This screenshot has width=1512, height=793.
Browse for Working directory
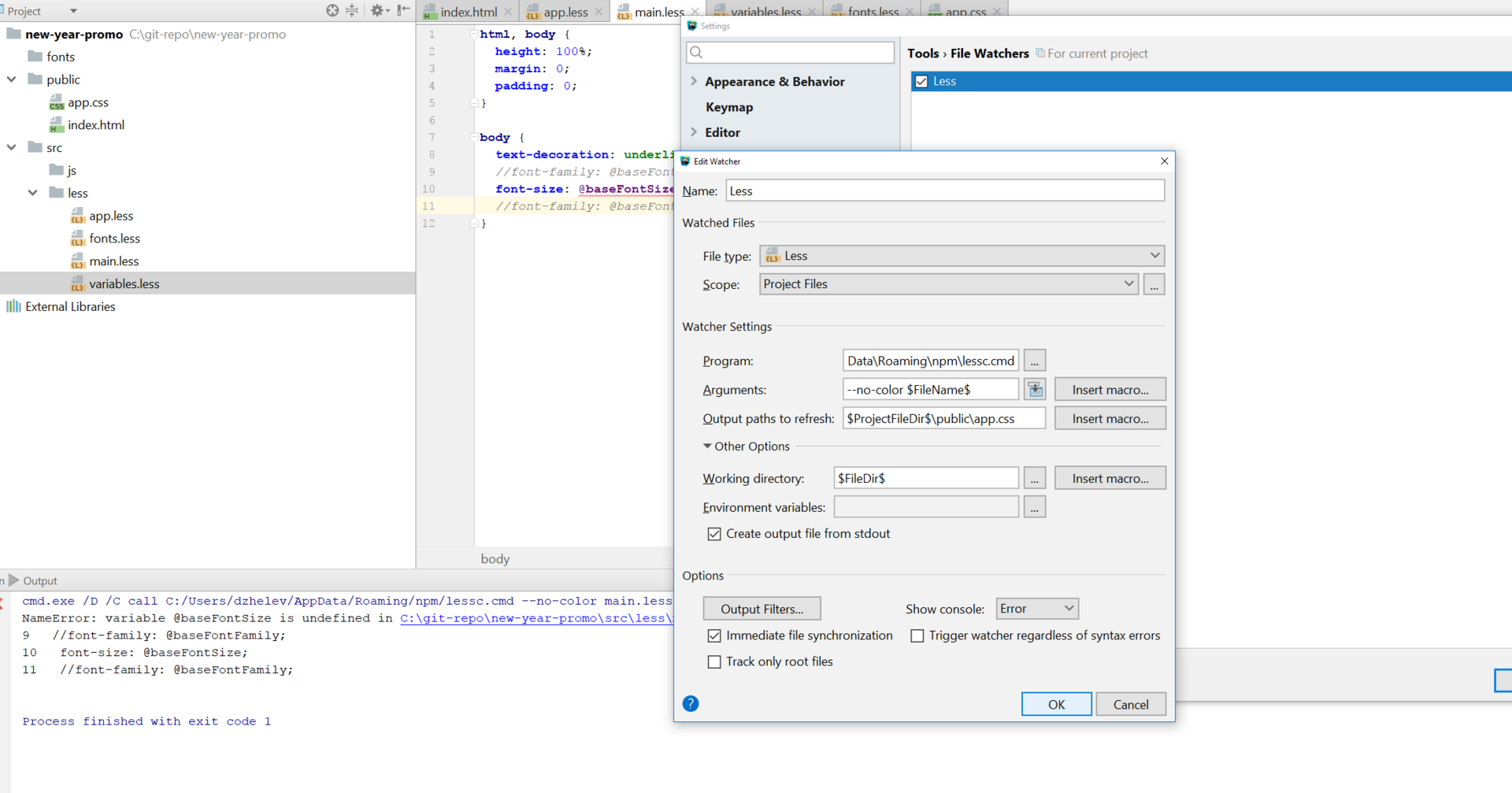click(x=1035, y=478)
